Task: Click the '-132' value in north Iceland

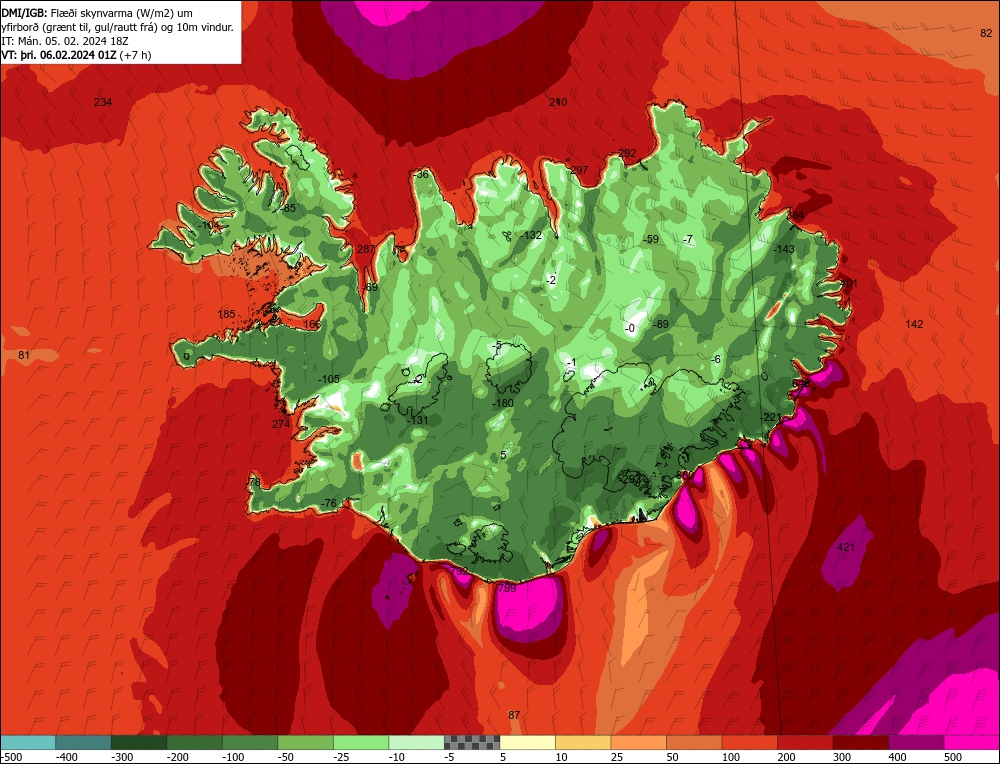Action: [x=530, y=235]
